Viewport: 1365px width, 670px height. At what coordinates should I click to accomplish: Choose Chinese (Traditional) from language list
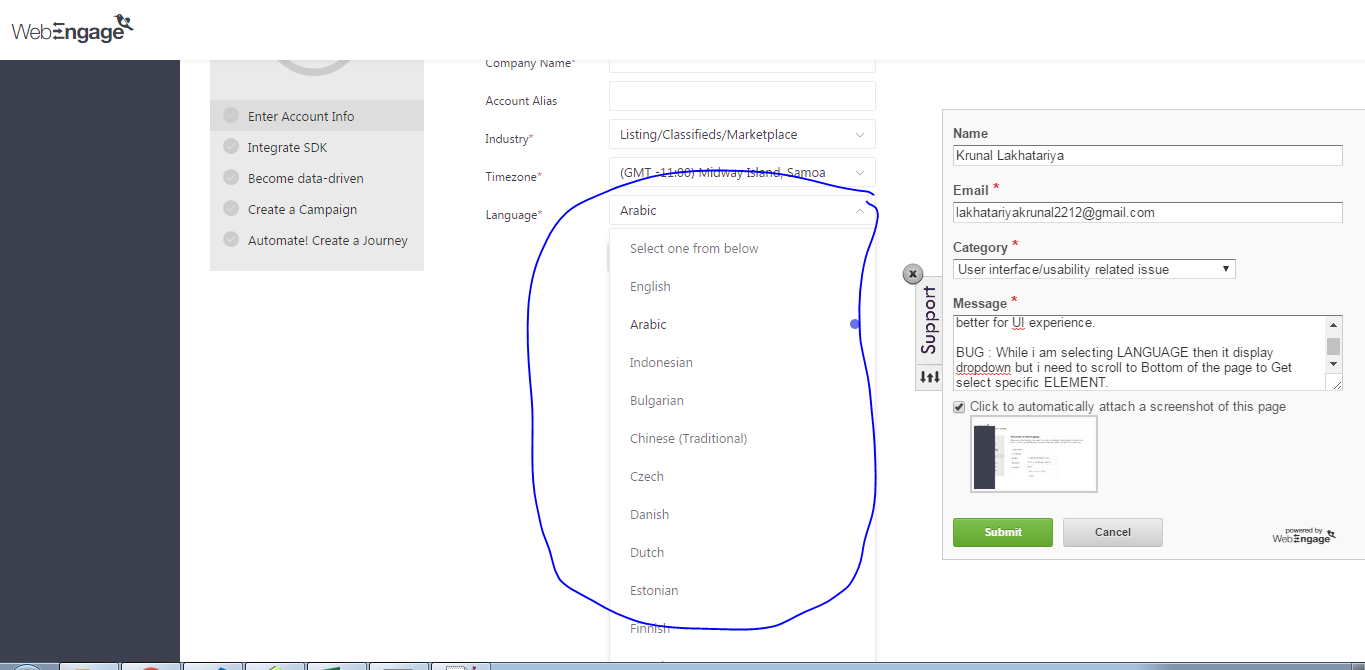(x=742, y=438)
